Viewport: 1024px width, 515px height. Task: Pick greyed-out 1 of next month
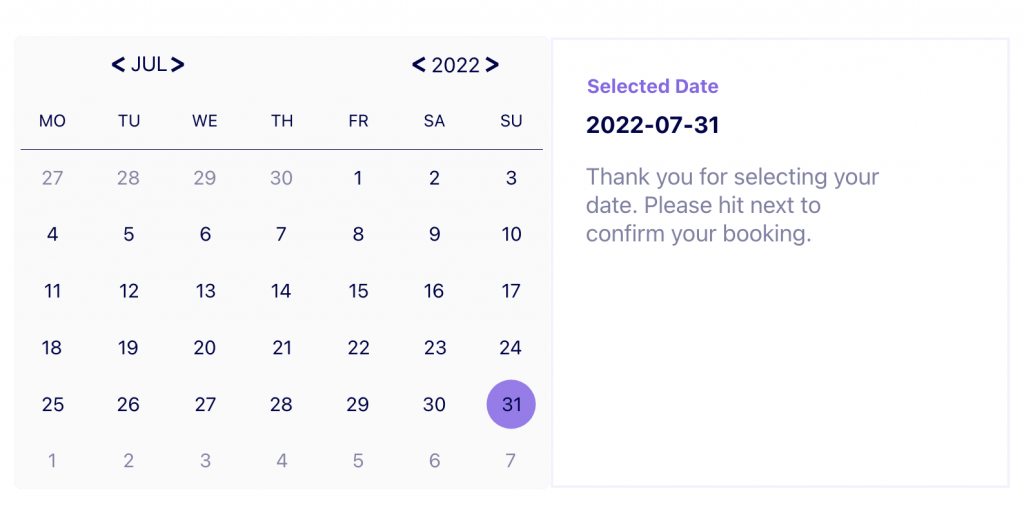(52, 461)
